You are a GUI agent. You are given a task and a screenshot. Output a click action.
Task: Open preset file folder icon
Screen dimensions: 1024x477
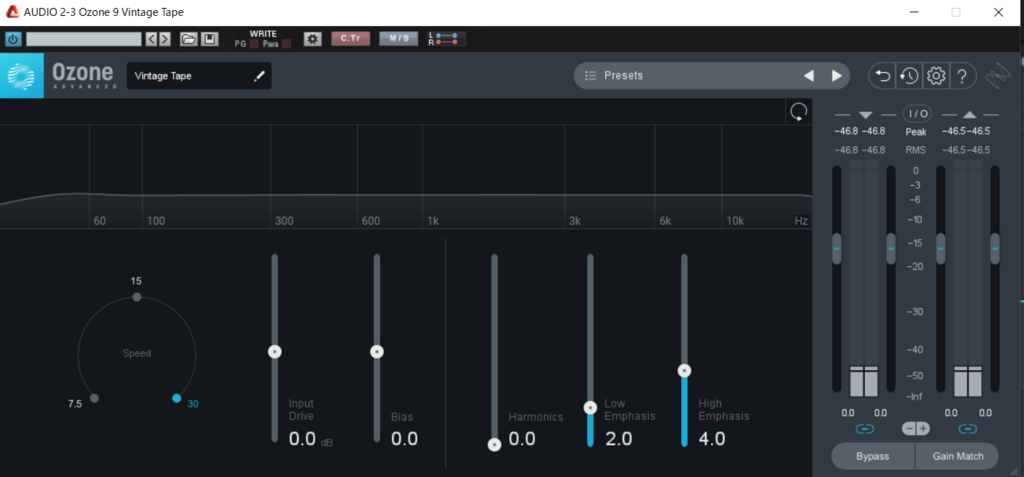189,39
